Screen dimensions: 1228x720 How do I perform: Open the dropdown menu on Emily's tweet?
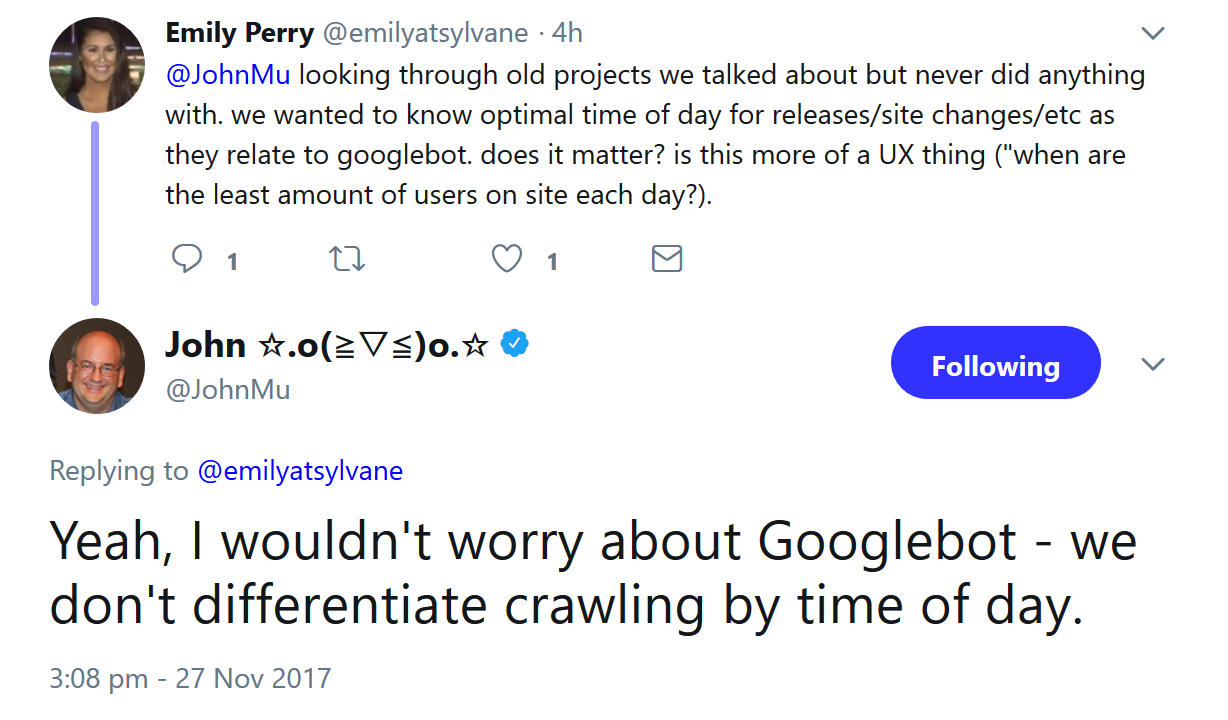1152,32
